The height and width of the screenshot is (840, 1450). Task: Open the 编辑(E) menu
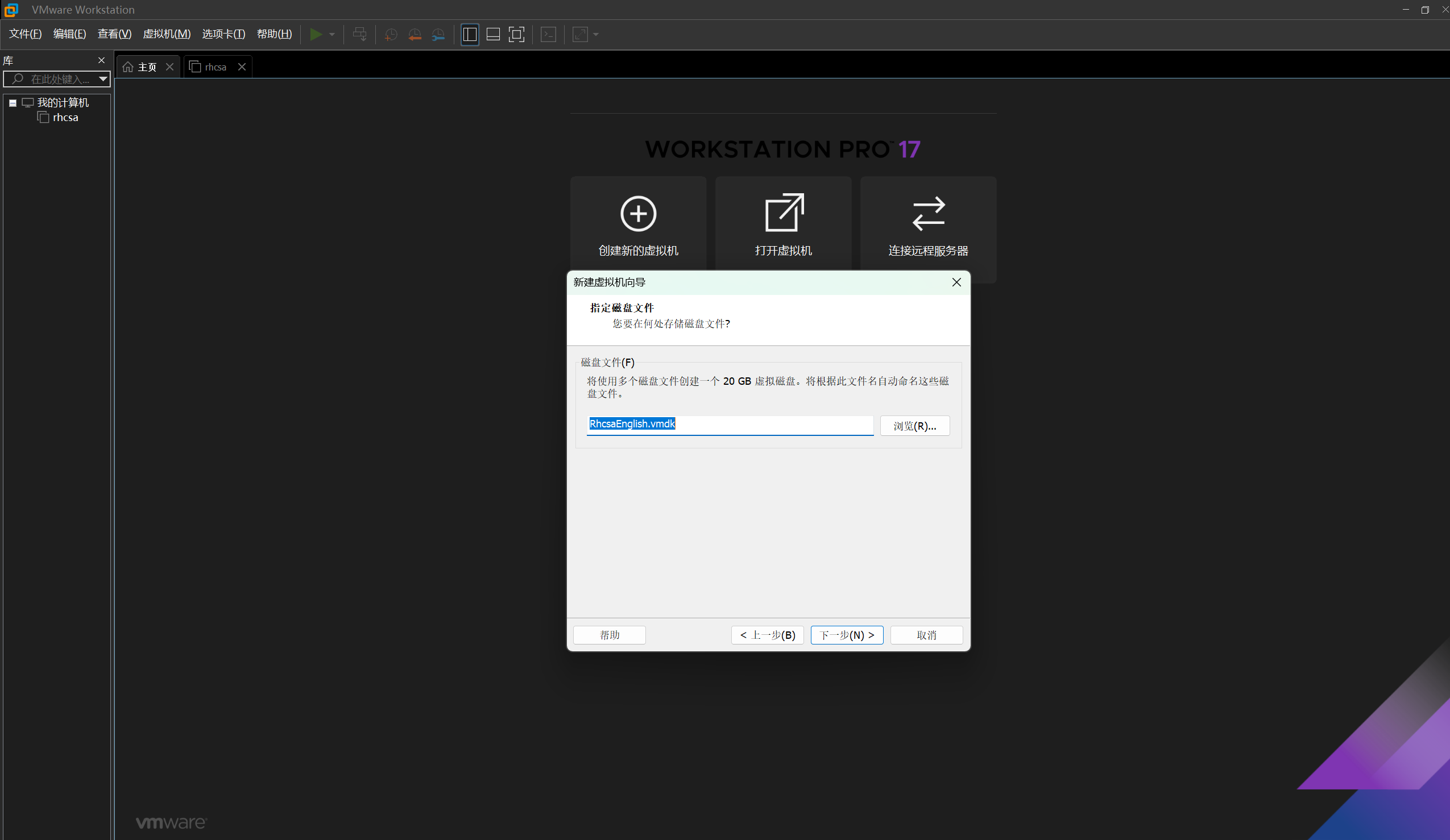pyautogui.click(x=69, y=34)
